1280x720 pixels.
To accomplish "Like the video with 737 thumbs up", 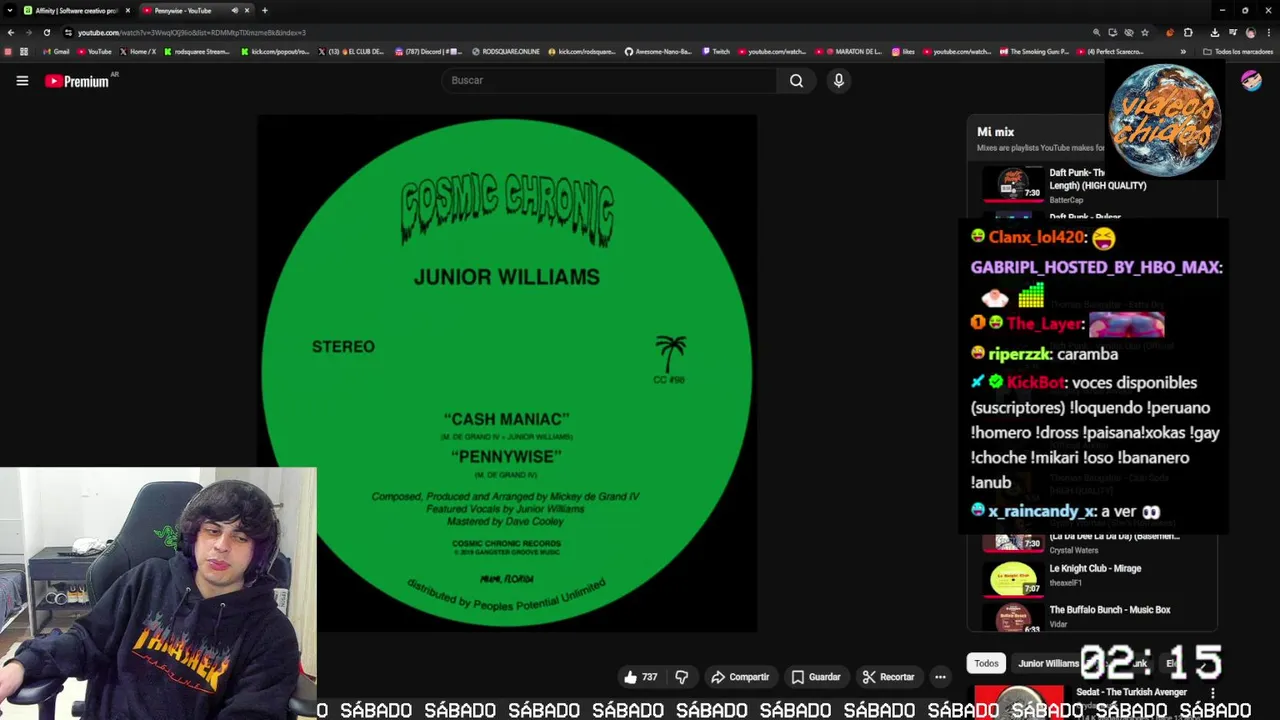I will click(640, 677).
